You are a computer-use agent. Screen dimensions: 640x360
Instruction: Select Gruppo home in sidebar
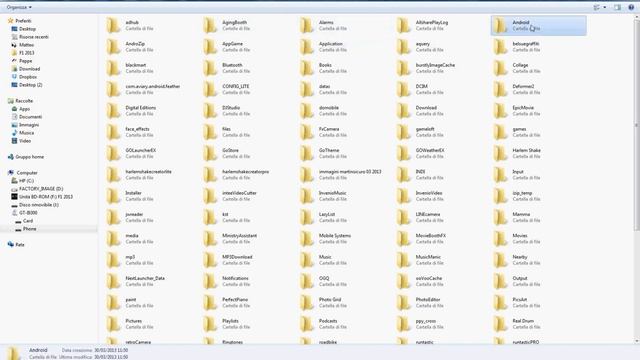tap(29, 157)
